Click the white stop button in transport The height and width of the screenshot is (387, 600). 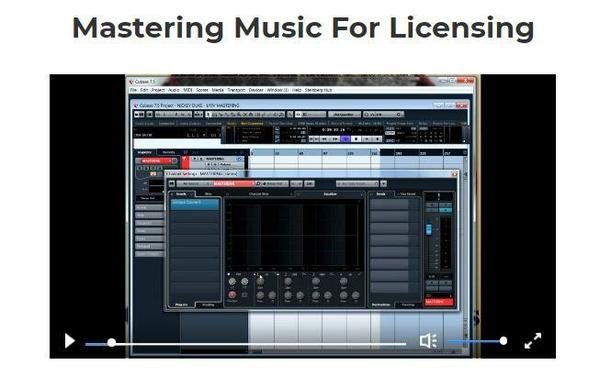pyautogui.click(x=356, y=139)
